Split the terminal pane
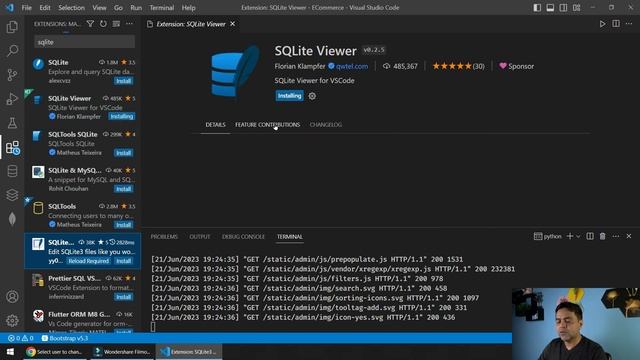 (590, 236)
